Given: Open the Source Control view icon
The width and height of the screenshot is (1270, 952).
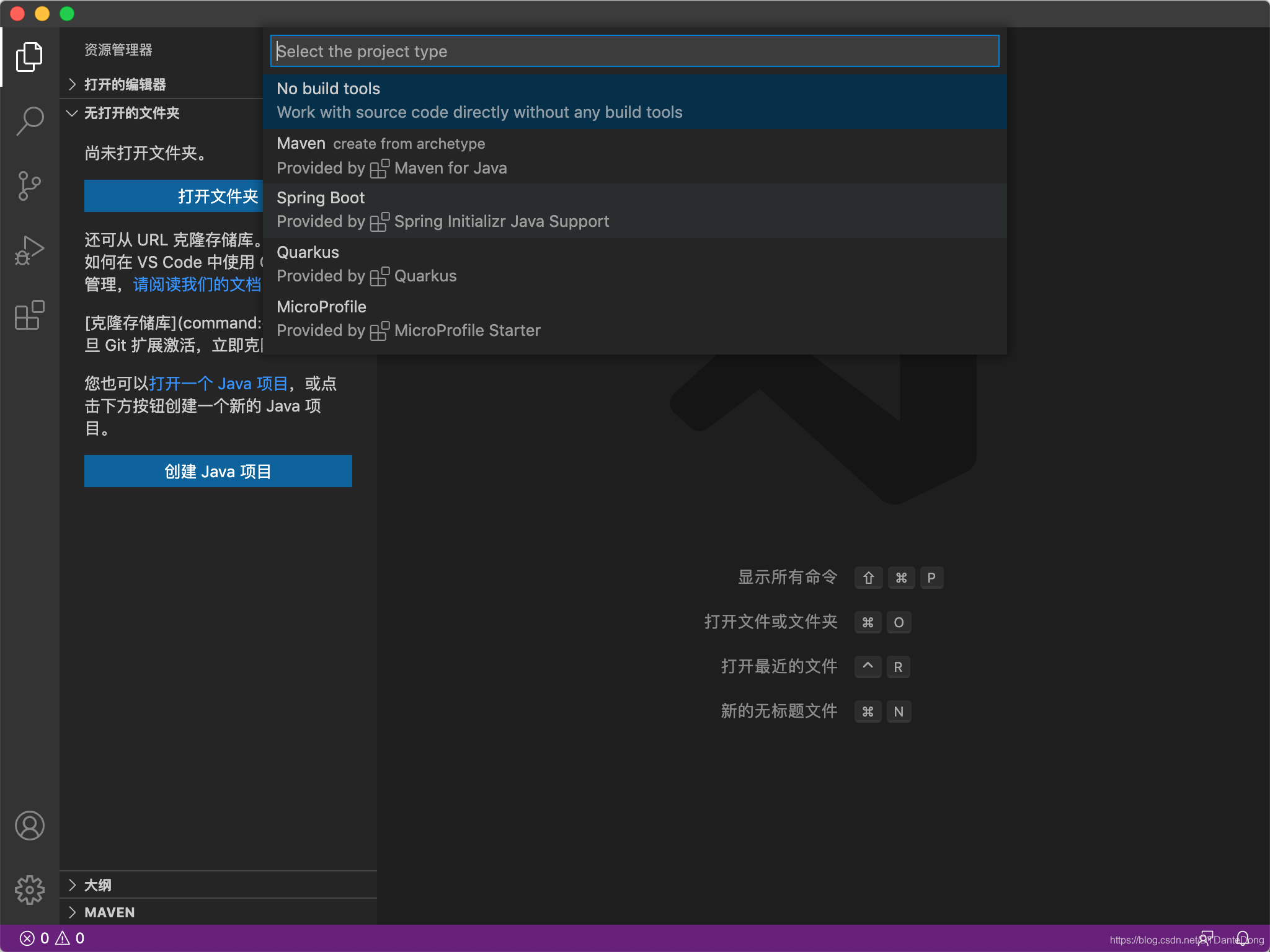Looking at the screenshot, I should [29, 185].
